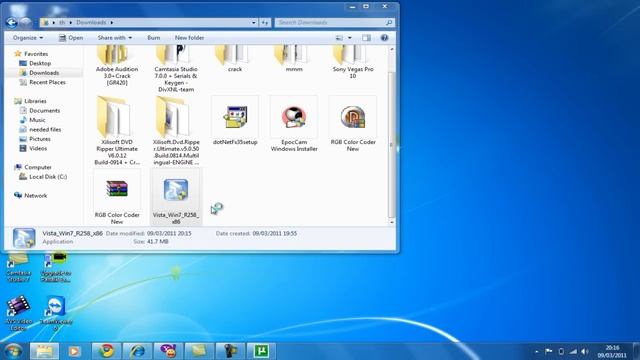Select the Sony Vegas Pro 10 folder

[353, 62]
